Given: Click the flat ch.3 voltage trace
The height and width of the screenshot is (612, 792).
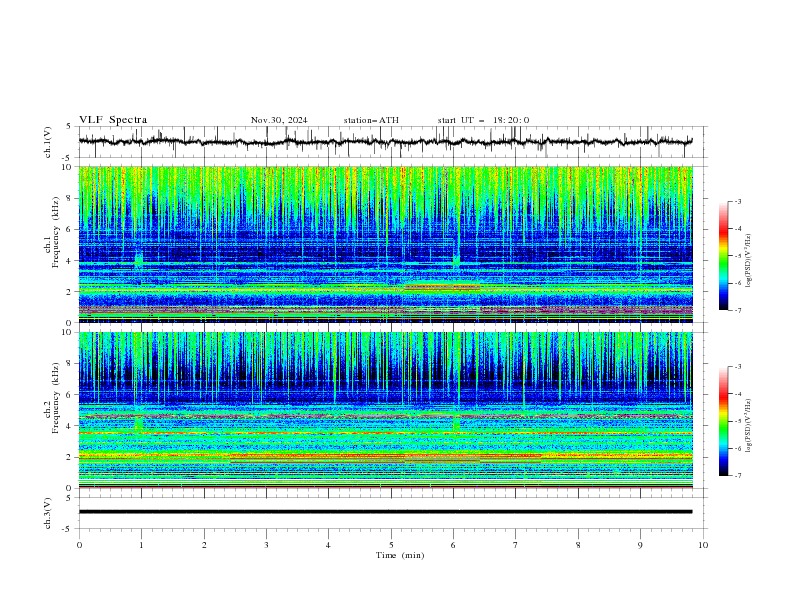Looking at the screenshot, I should pos(385,512).
